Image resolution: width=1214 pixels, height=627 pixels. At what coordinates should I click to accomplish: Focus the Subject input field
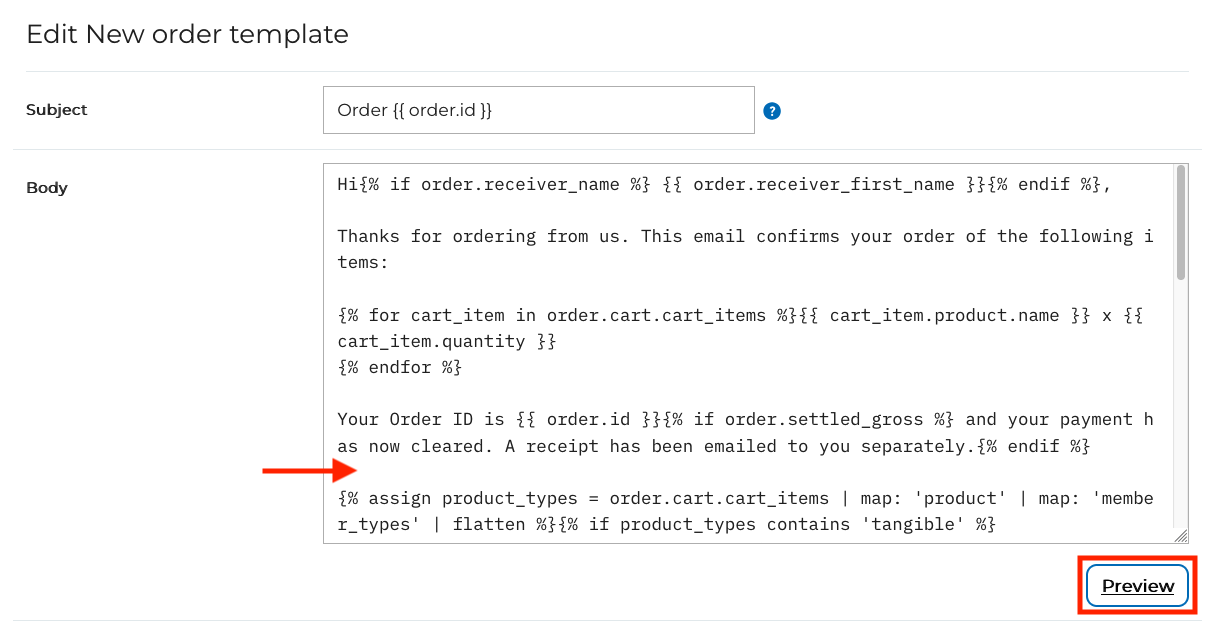[538, 110]
